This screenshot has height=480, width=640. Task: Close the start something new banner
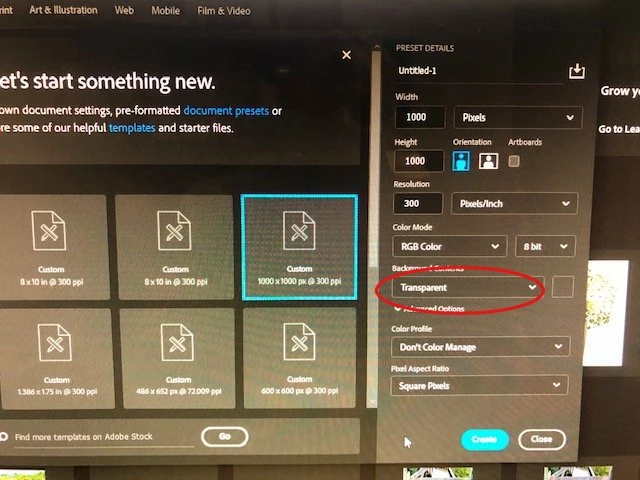point(346,55)
